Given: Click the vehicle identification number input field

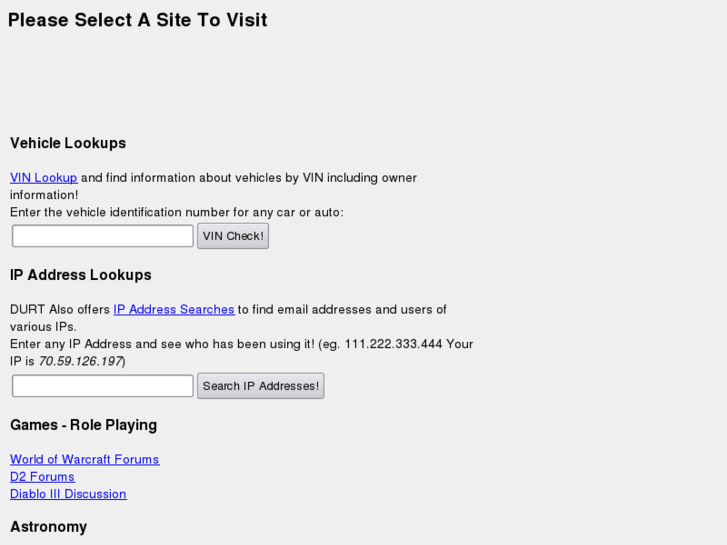Looking at the screenshot, I should (102, 236).
